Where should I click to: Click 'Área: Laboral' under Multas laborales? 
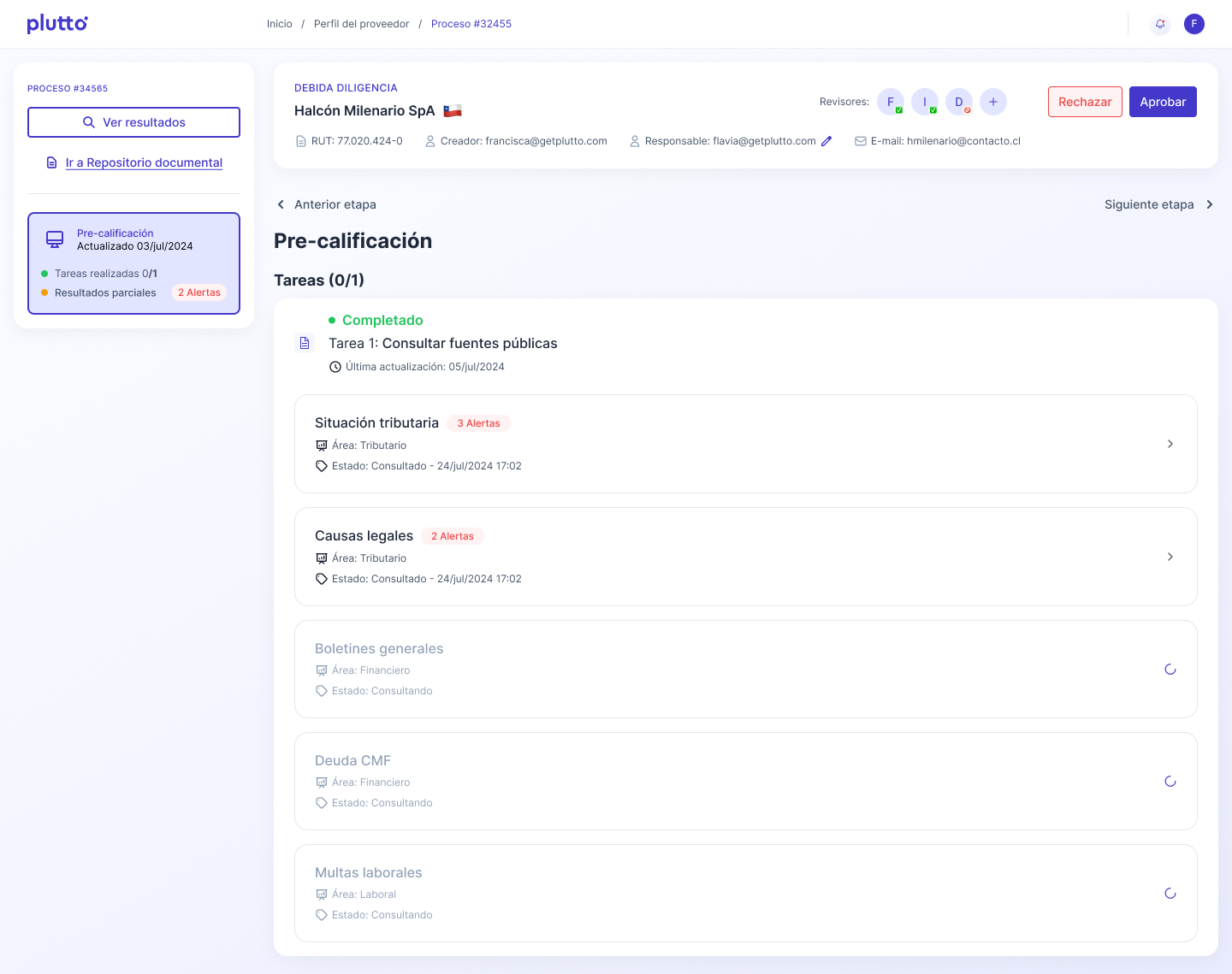(x=364, y=894)
